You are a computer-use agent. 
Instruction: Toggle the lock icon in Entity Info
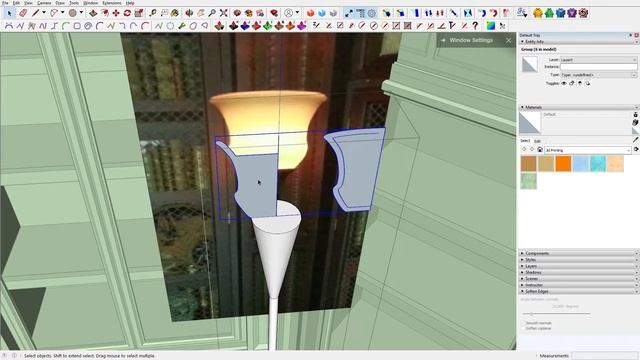pos(572,83)
